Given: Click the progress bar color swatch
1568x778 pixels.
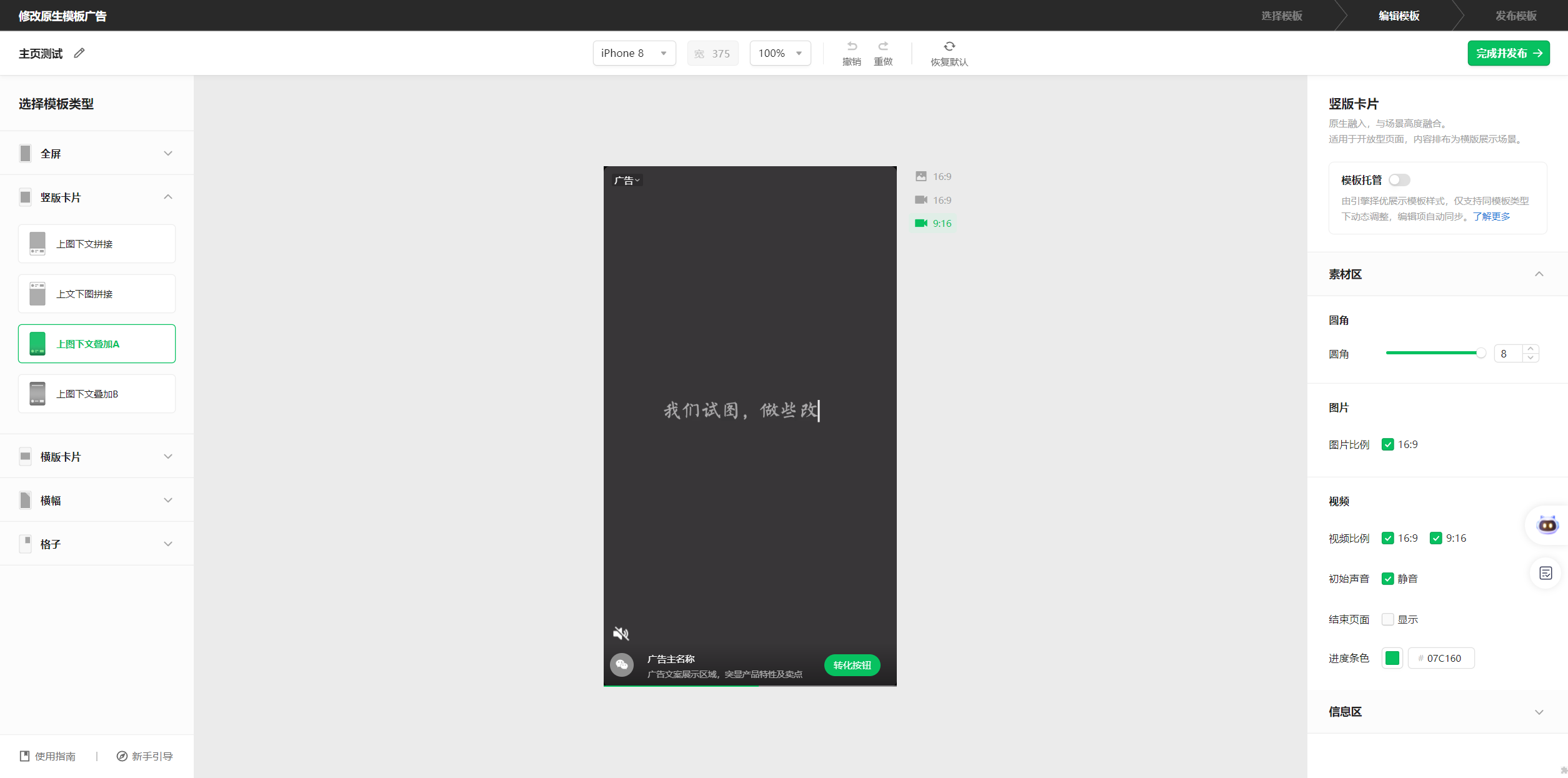Looking at the screenshot, I should (1392, 658).
